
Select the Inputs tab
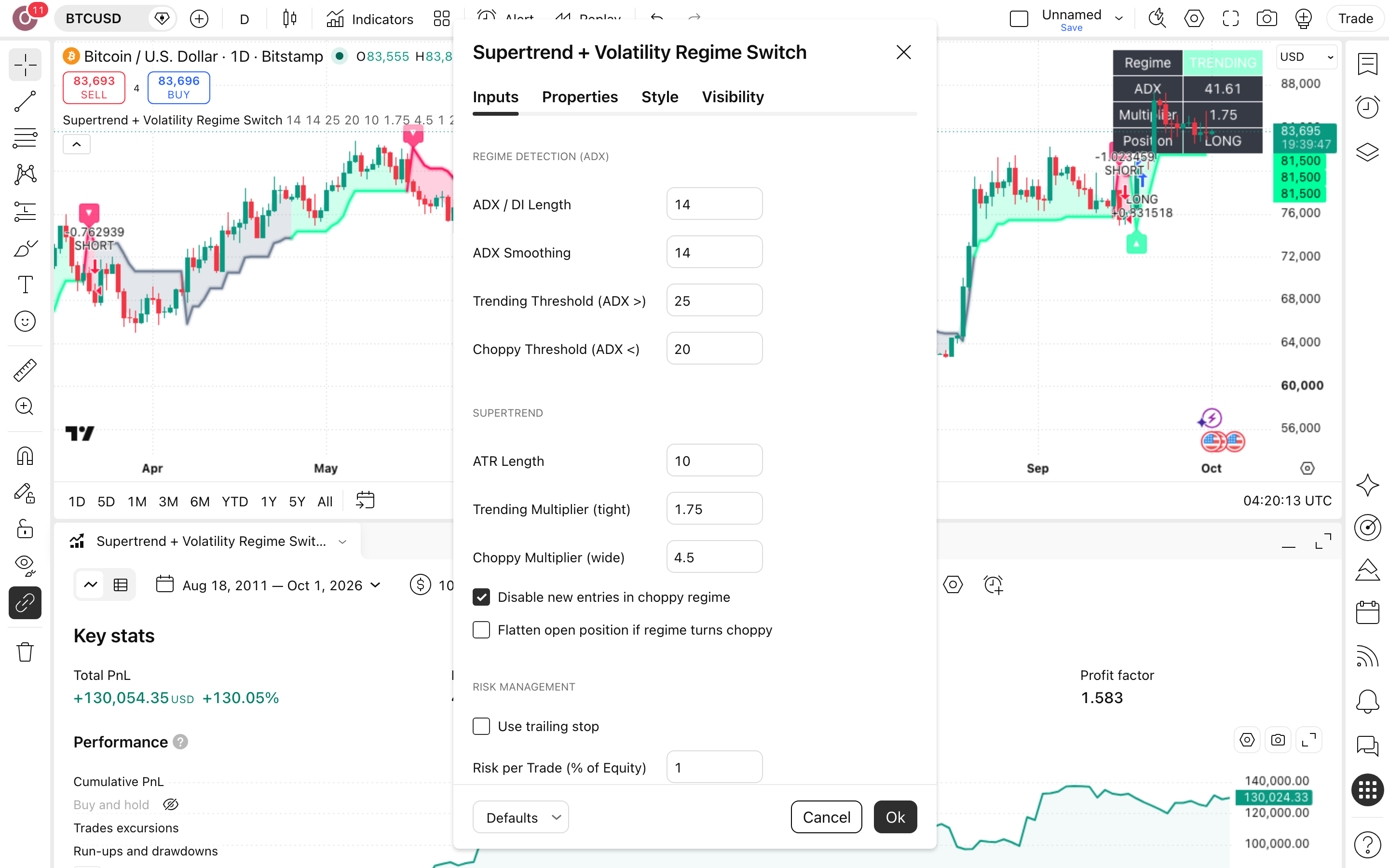495,97
